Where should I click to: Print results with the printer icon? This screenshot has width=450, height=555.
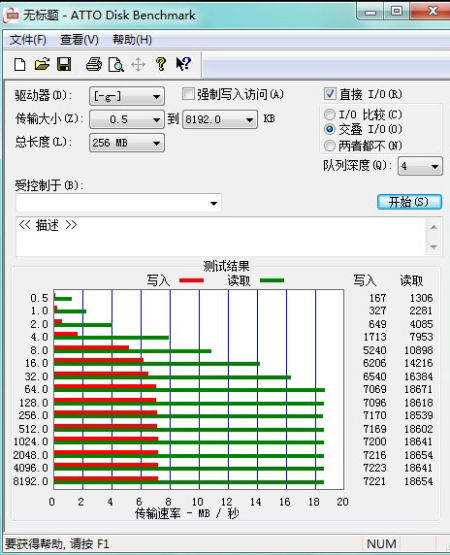pyautogui.click(x=94, y=64)
